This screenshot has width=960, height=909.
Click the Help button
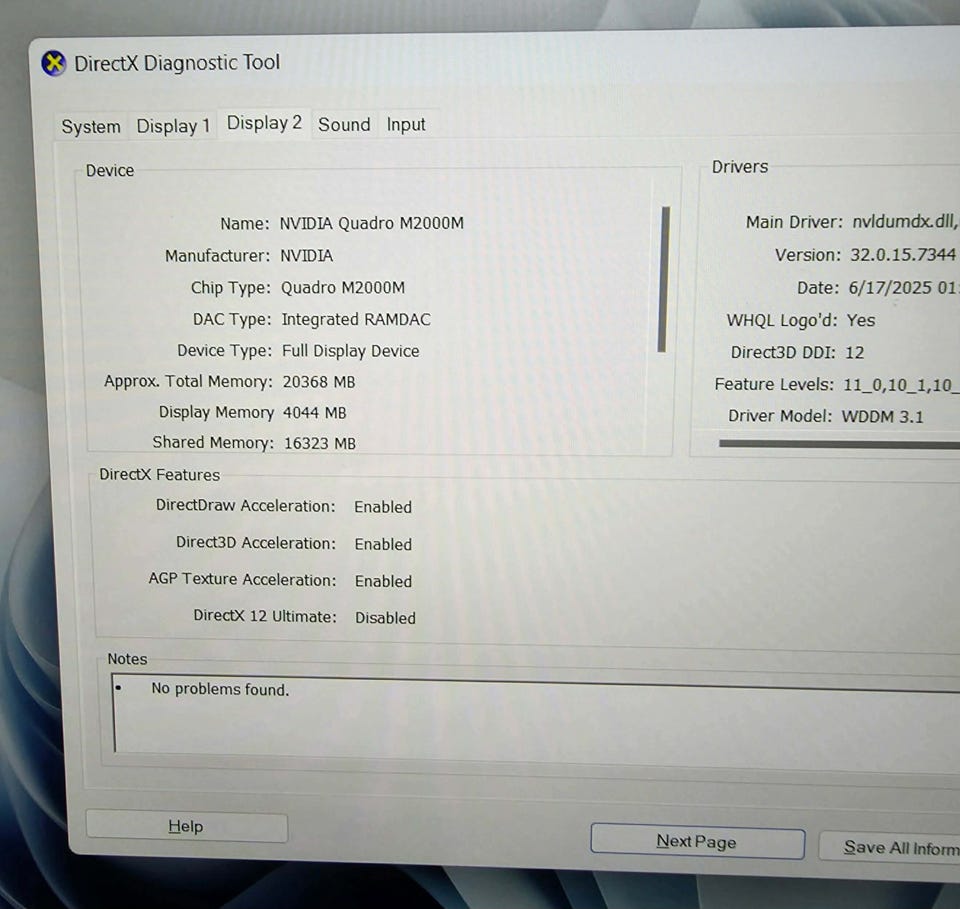click(x=186, y=826)
